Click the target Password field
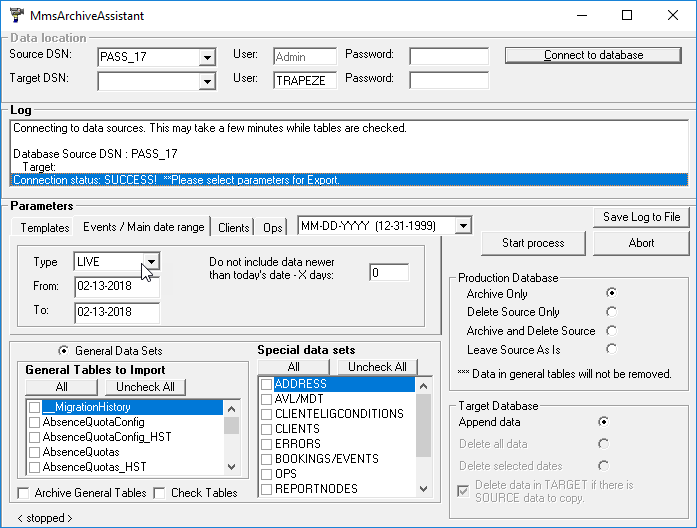The width and height of the screenshot is (697, 528). pyautogui.click(x=449, y=80)
